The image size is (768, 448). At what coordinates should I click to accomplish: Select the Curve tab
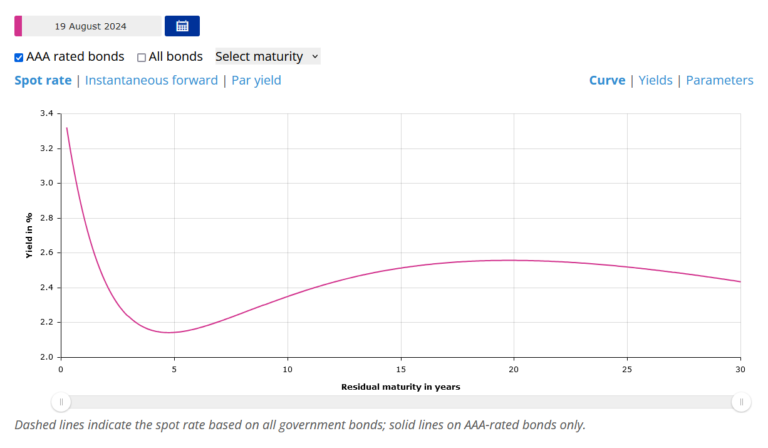(x=607, y=80)
